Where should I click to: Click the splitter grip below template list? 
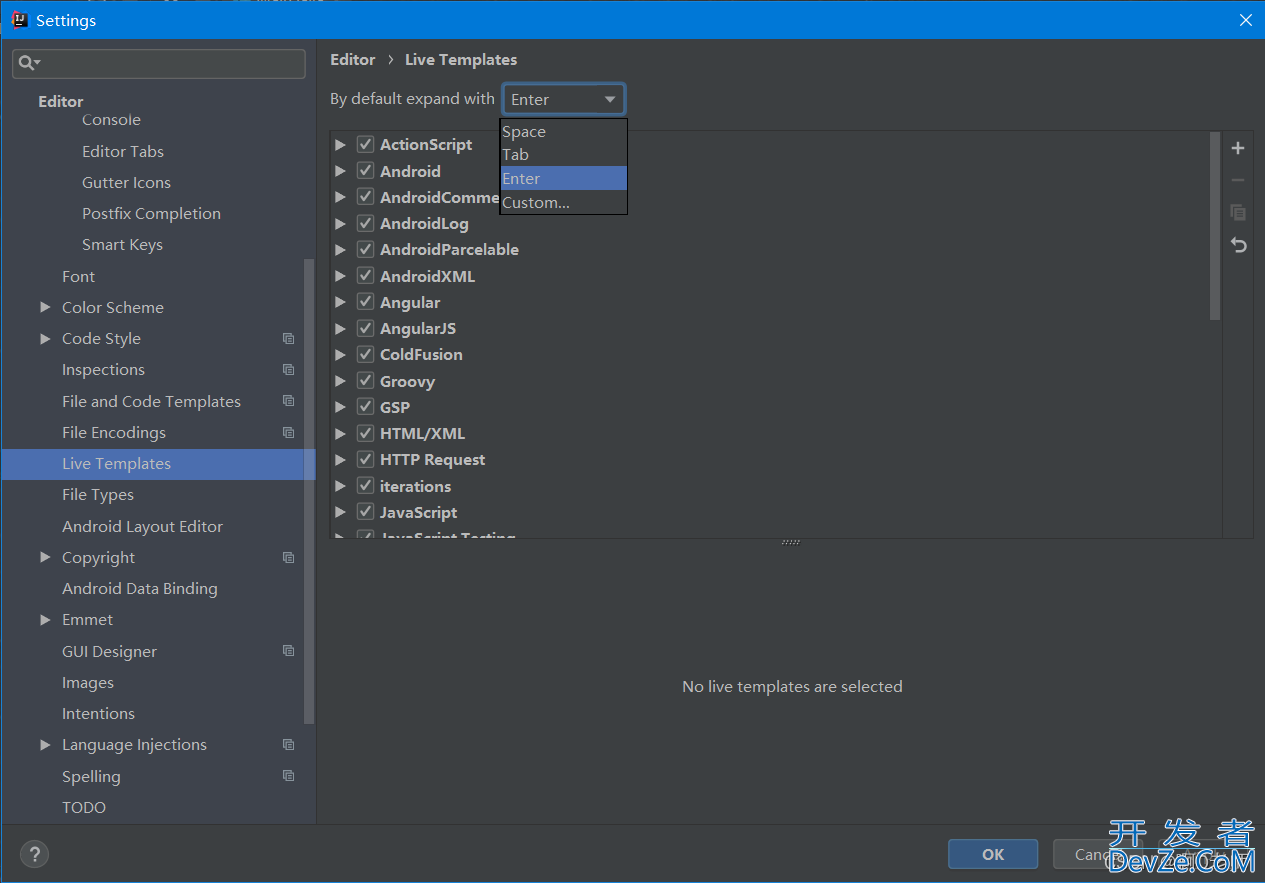791,542
